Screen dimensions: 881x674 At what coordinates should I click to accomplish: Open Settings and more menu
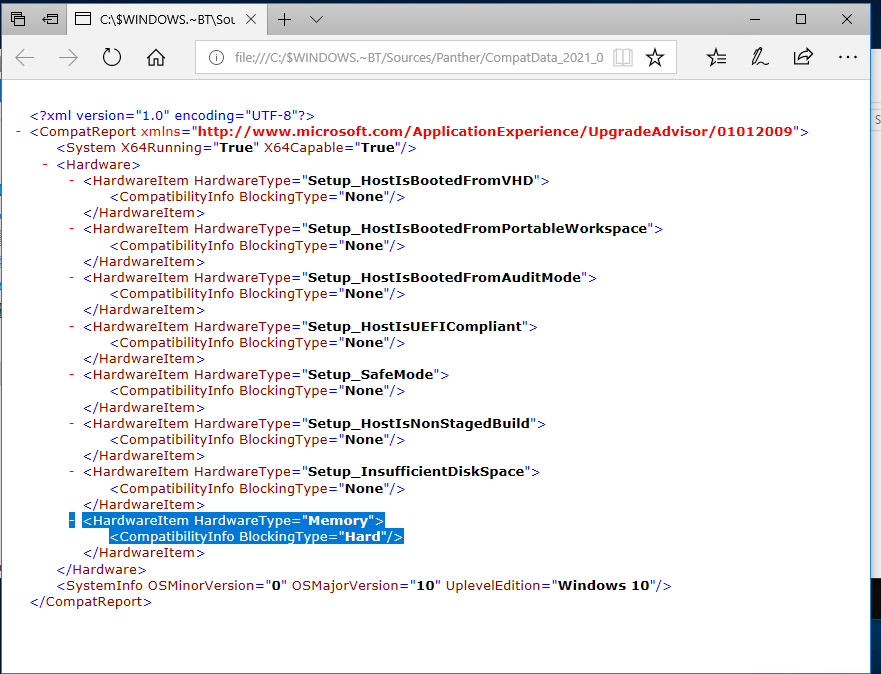(x=847, y=57)
